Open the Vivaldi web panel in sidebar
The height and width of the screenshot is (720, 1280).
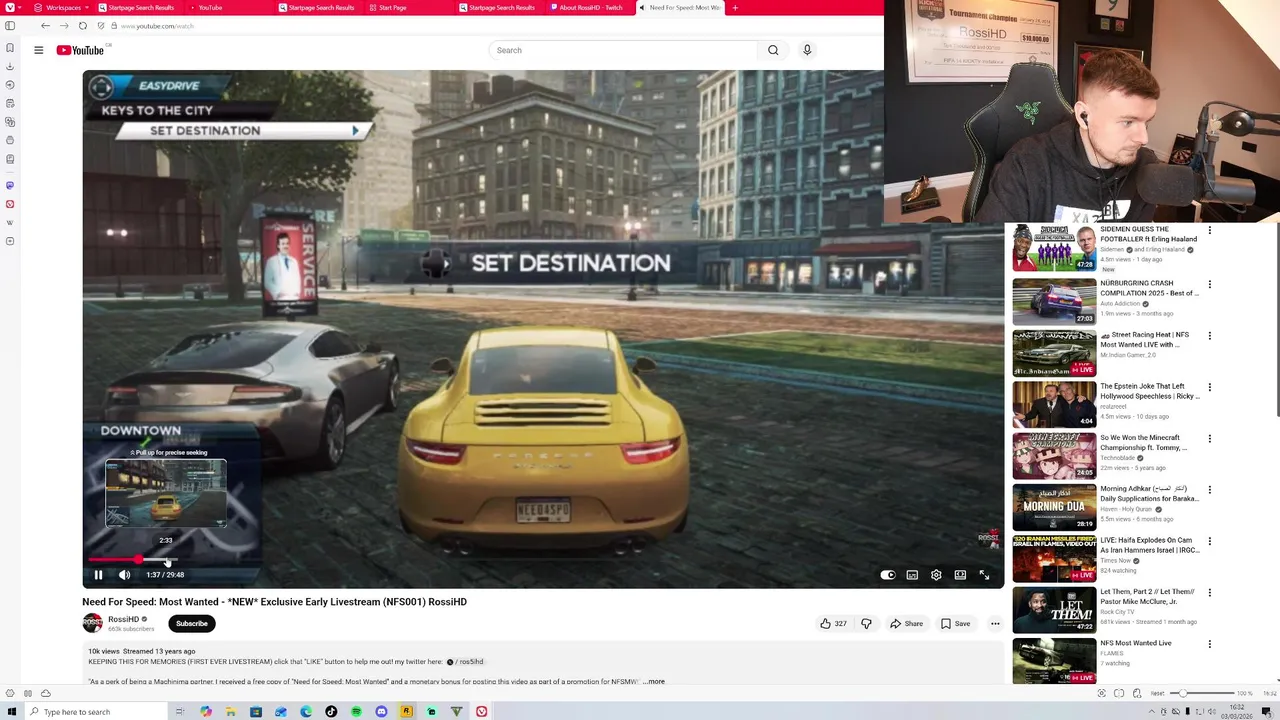click(10, 204)
